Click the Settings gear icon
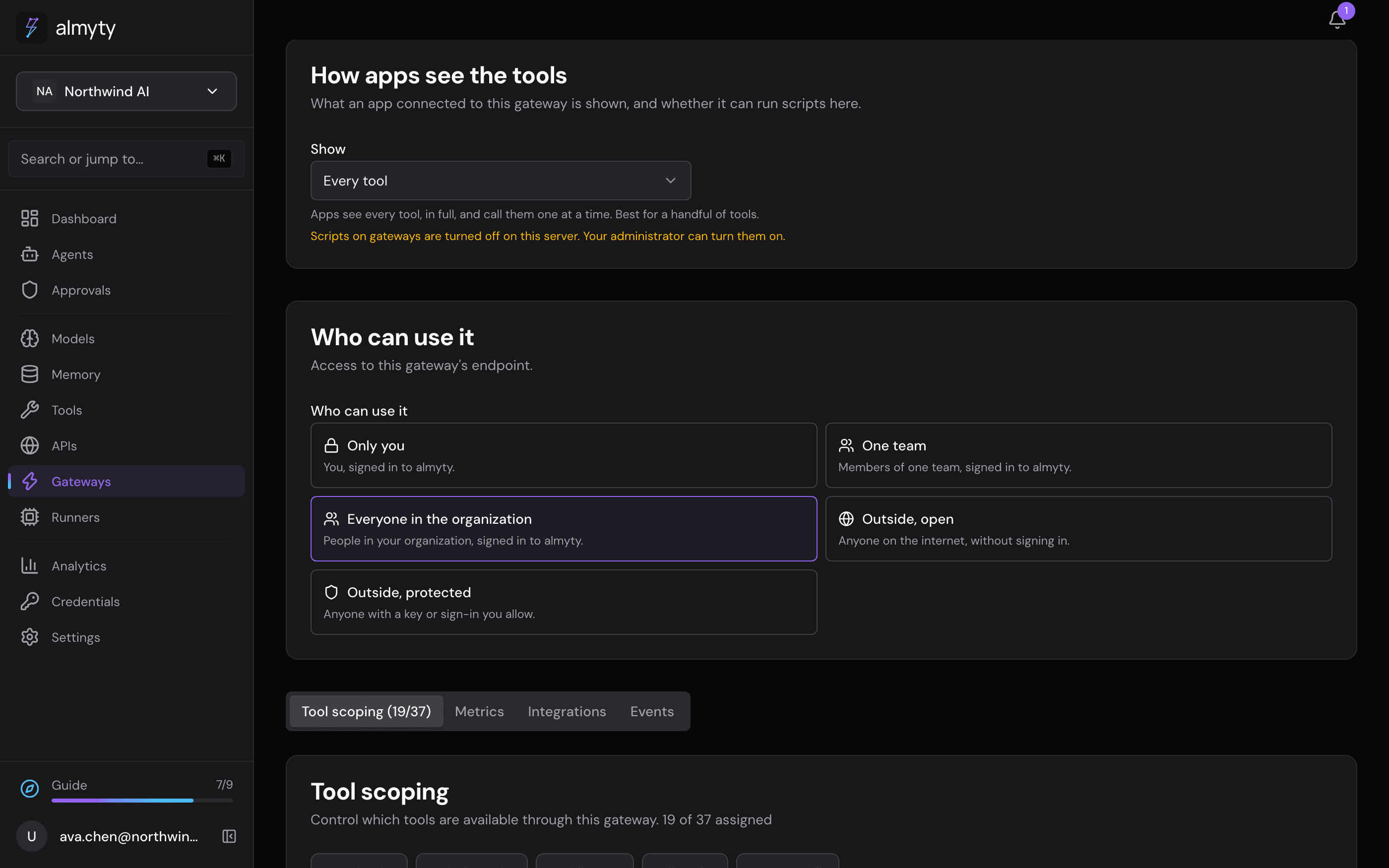 [x=30, y=637]
